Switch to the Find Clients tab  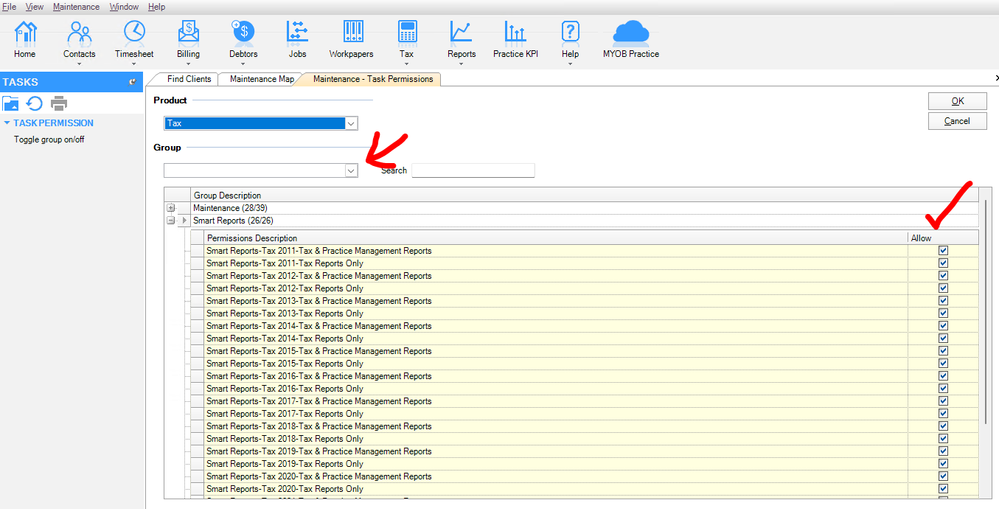pos(189,79)
